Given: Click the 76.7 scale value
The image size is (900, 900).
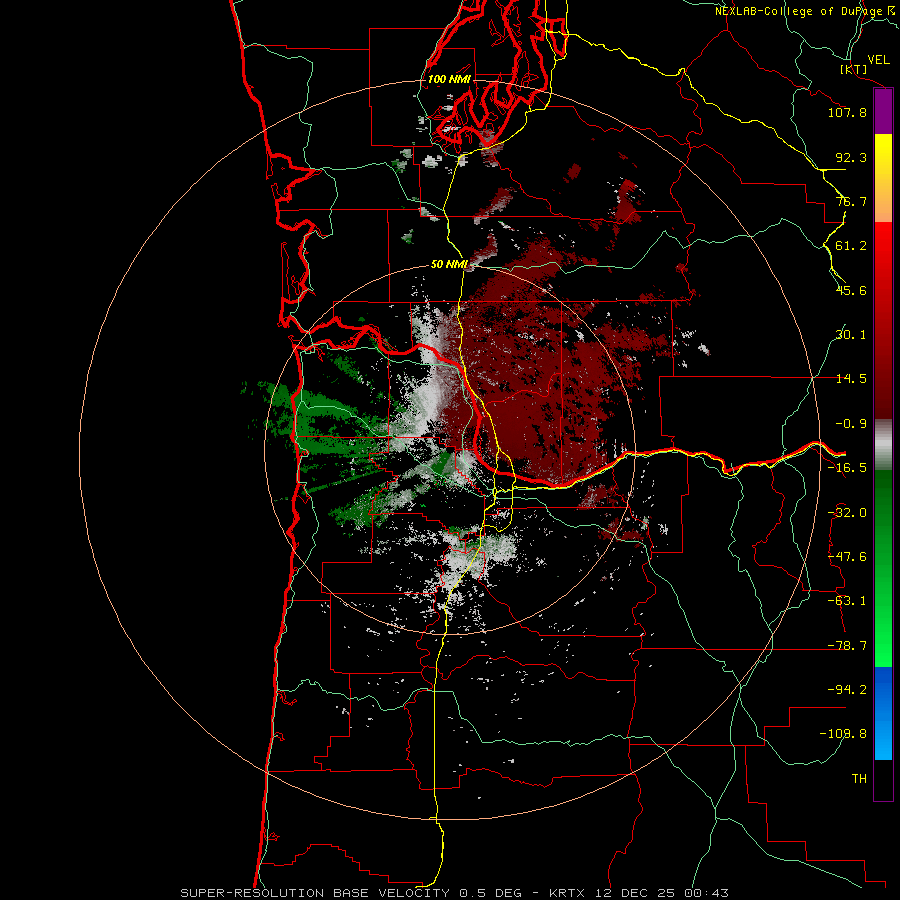Looking at the screenshot, I should tap(851, 201).
